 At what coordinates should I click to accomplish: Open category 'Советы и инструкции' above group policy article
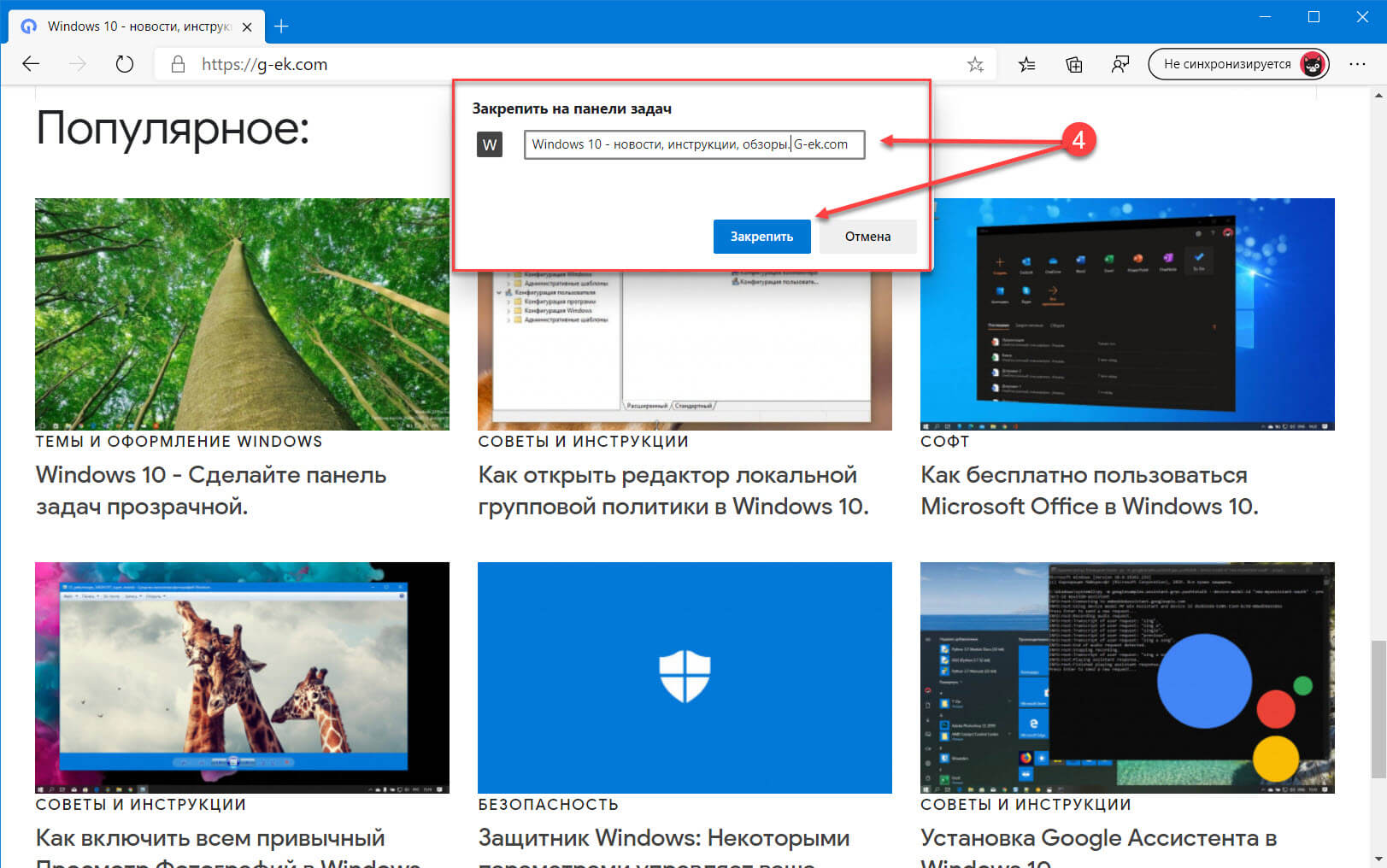[583, 442]
